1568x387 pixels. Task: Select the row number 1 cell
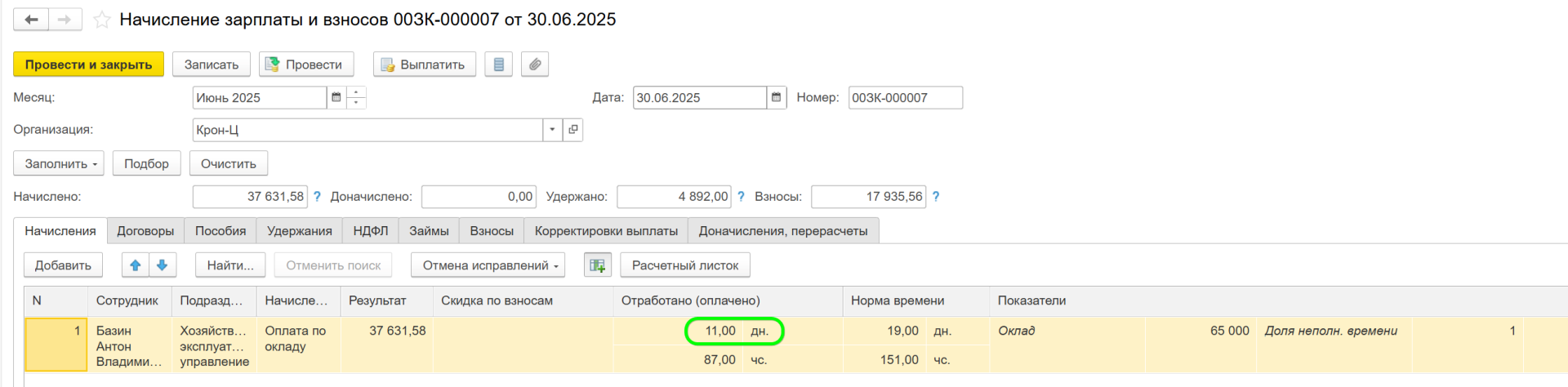pos(56,345)
